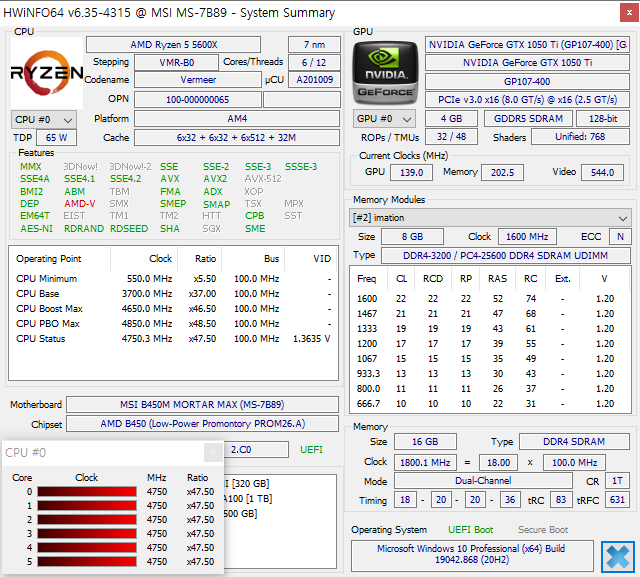This screenshot has width=640, height=577.
Task: Click the Cache 6x32 + 6x32 + 6x512 + 32M field
Action: (x=237, y=138)
